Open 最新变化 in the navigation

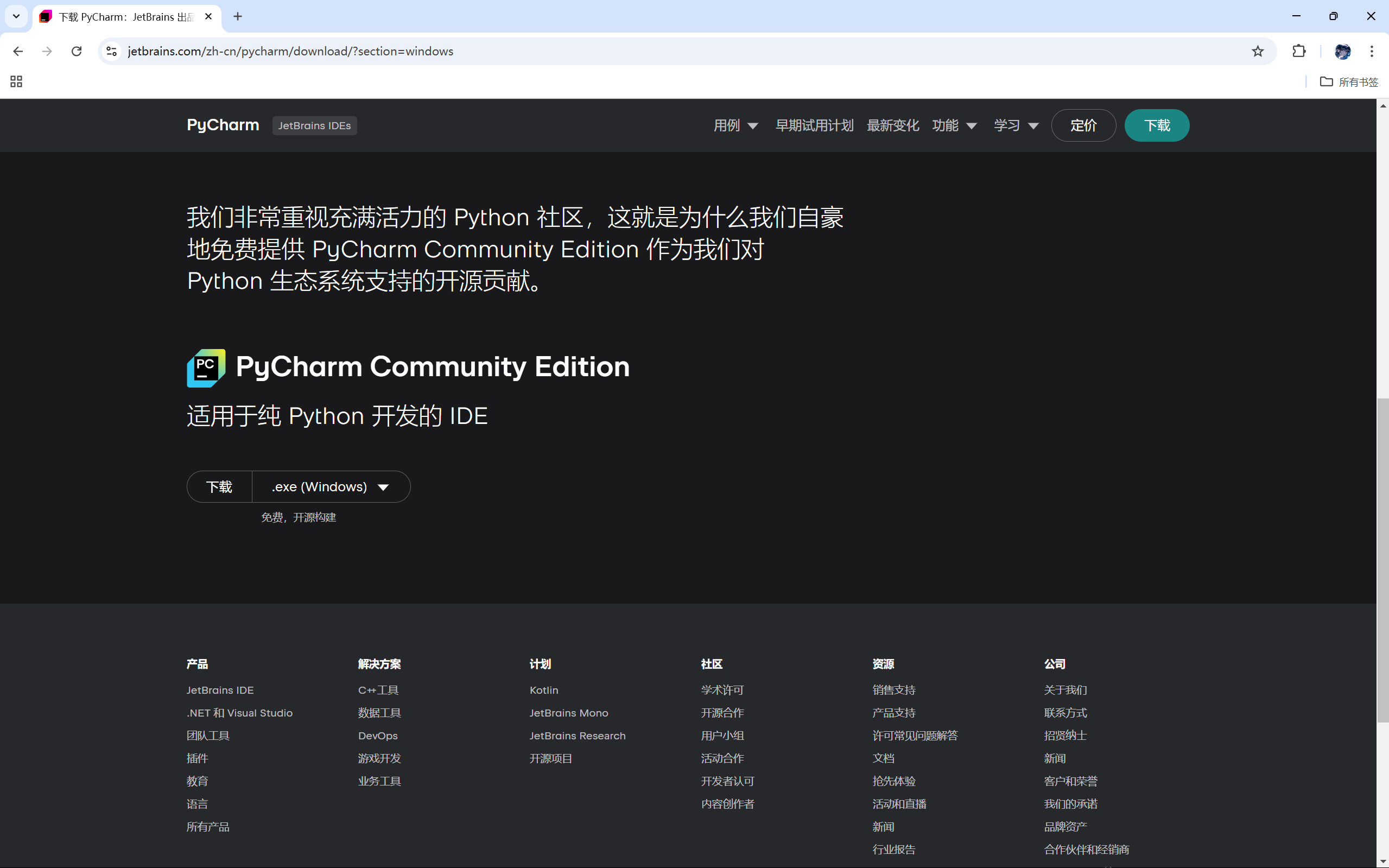click(x=892, y=125)
